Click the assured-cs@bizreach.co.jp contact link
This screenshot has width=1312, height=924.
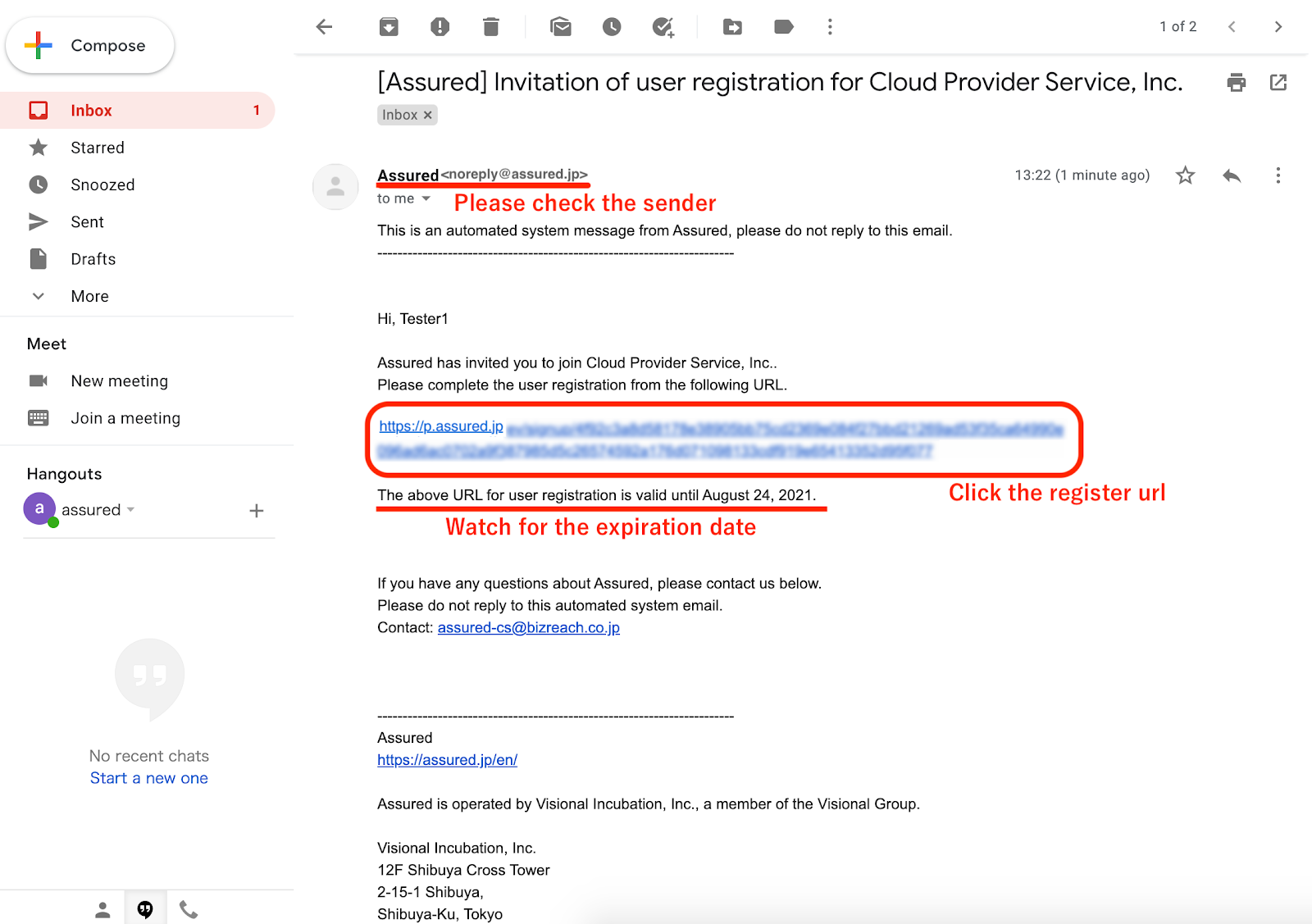coord(529,628)
